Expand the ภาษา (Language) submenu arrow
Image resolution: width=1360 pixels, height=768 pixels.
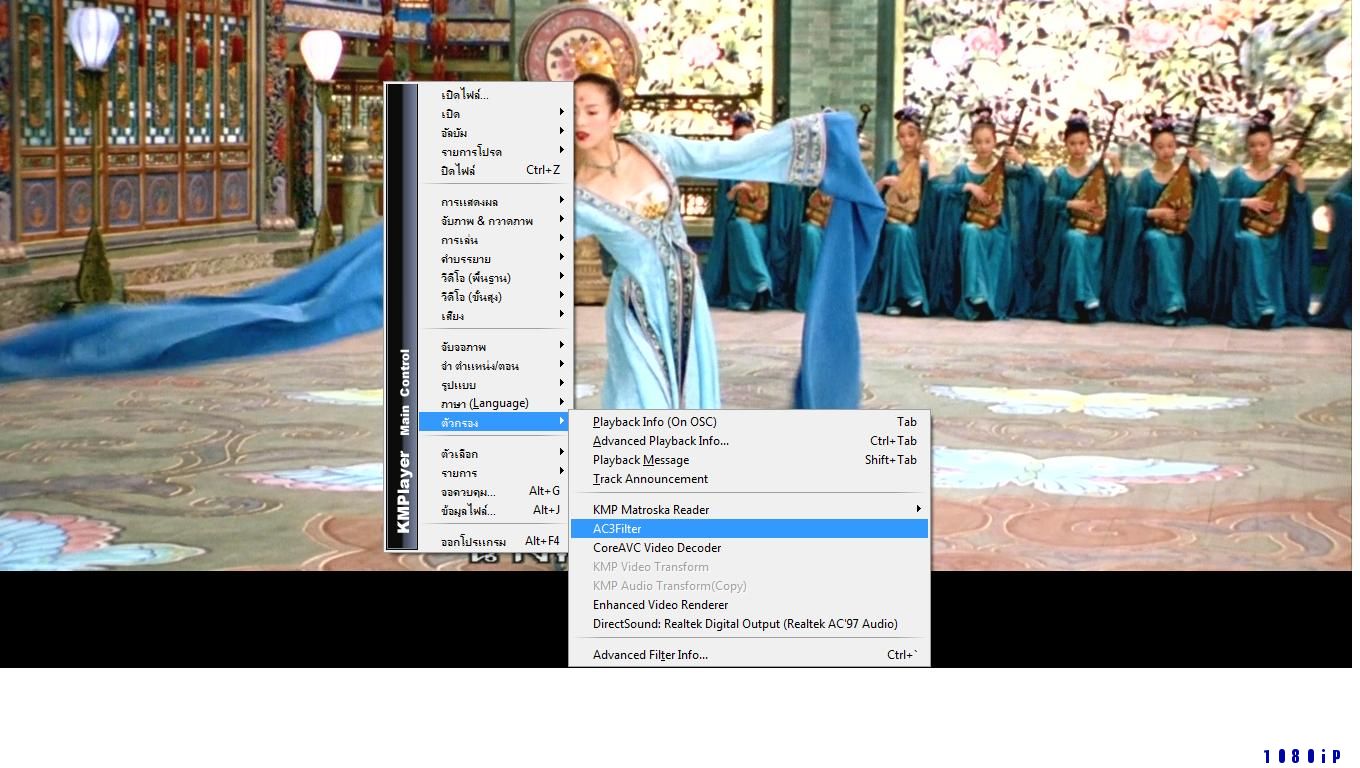(x=562, y=403)
